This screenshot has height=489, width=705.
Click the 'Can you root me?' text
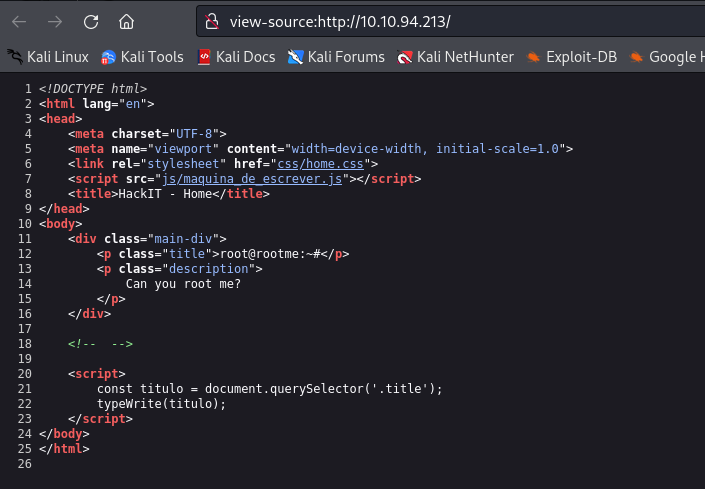(x=183, y=284)
